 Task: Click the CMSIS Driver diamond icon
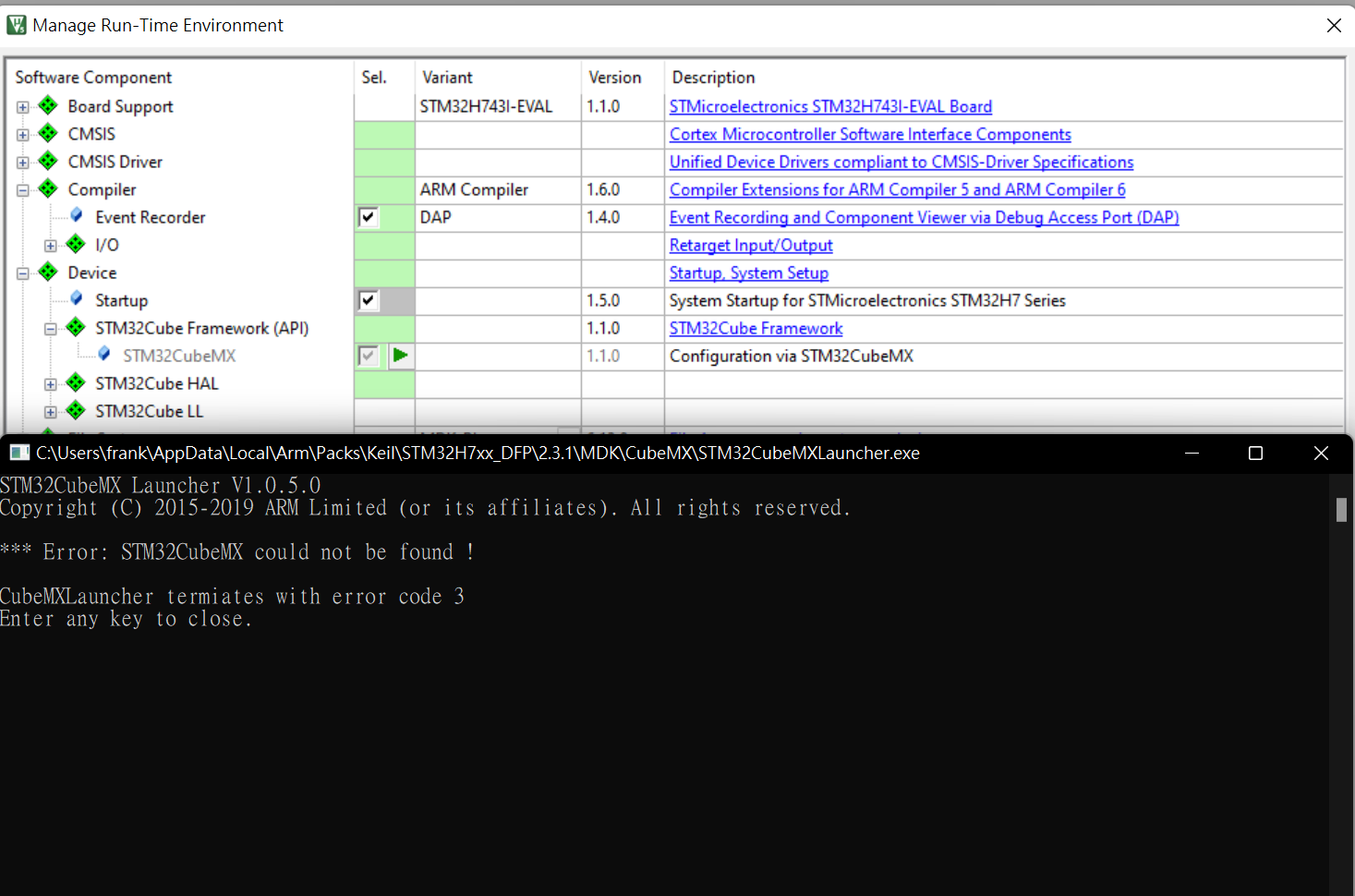point(48,162)
